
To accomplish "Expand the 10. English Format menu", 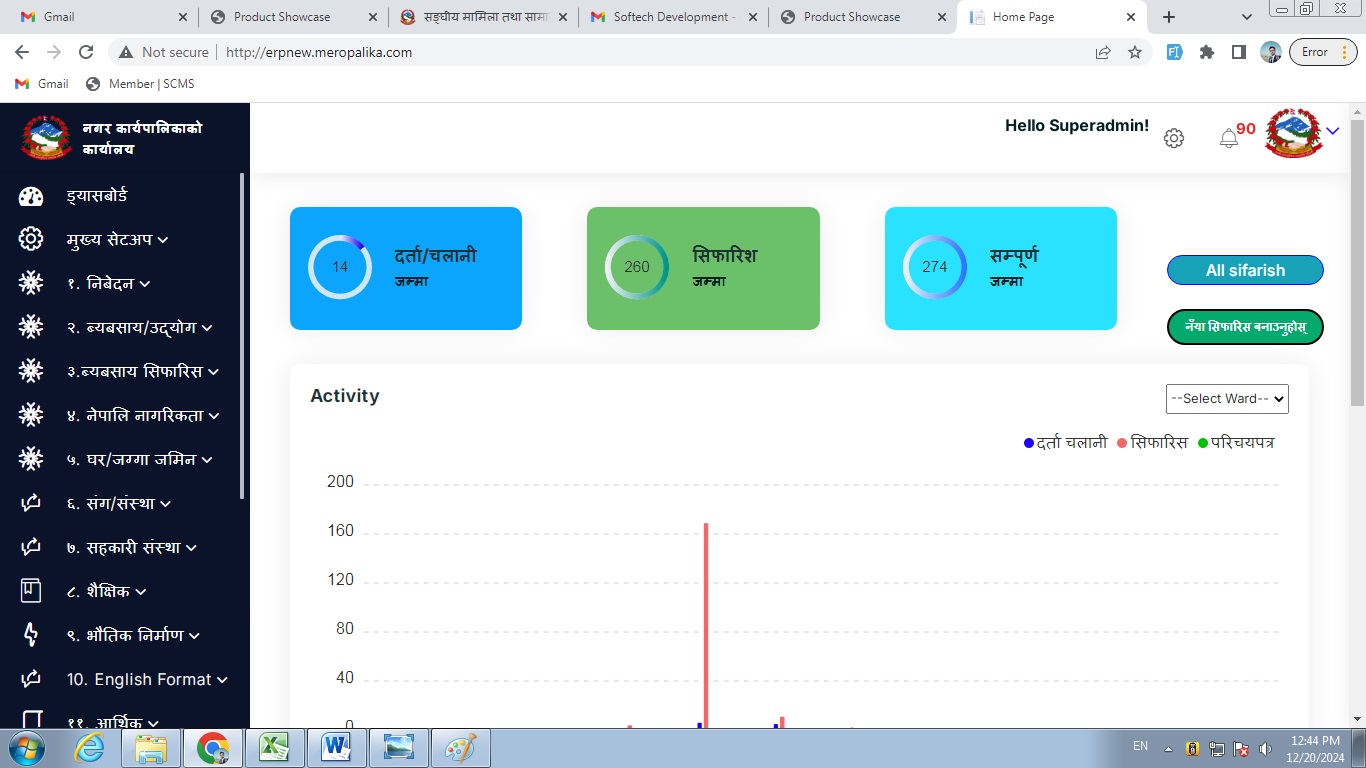I will 146,680.
